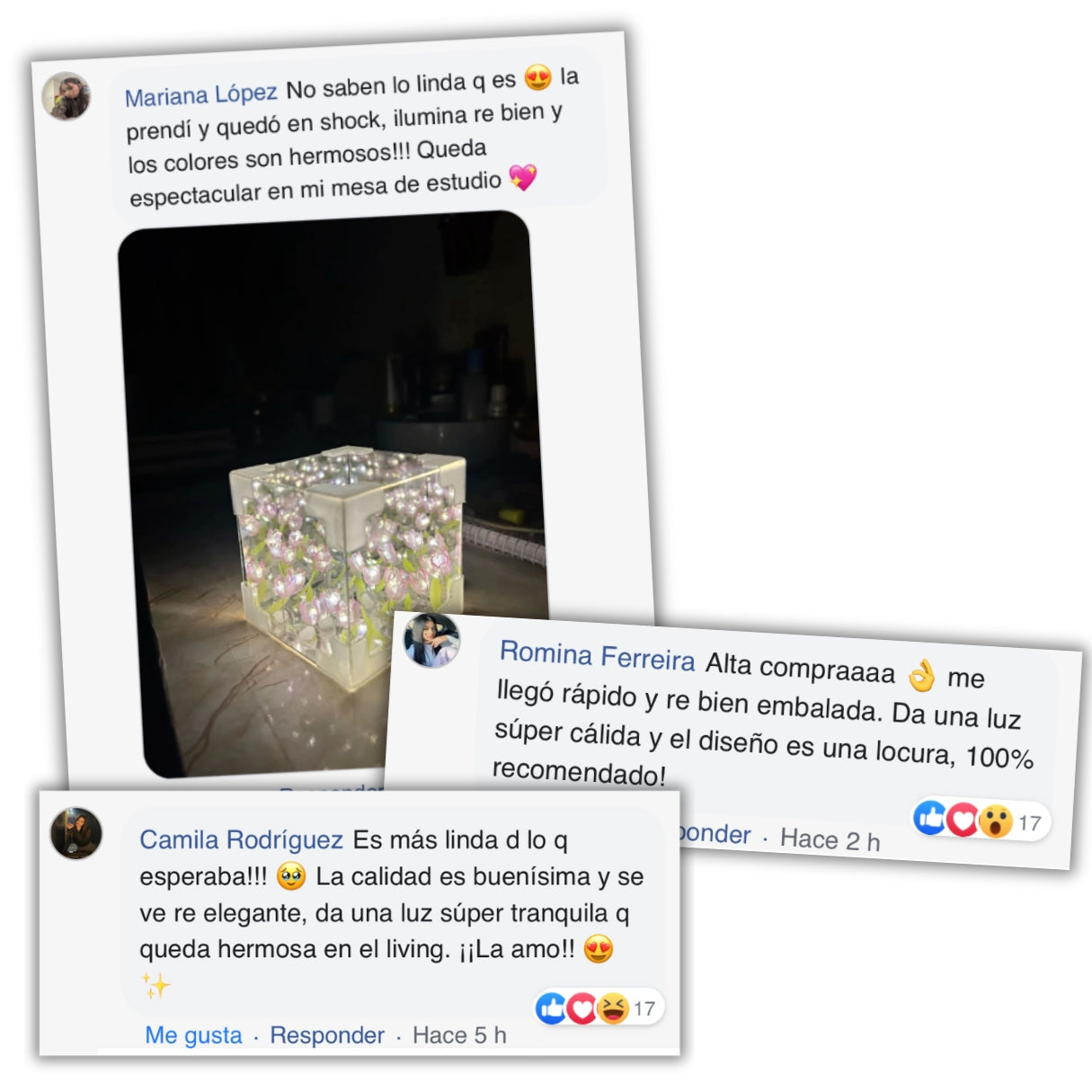
Task: Click Responder under Camila's comment
Action: tap(327, 1035)
